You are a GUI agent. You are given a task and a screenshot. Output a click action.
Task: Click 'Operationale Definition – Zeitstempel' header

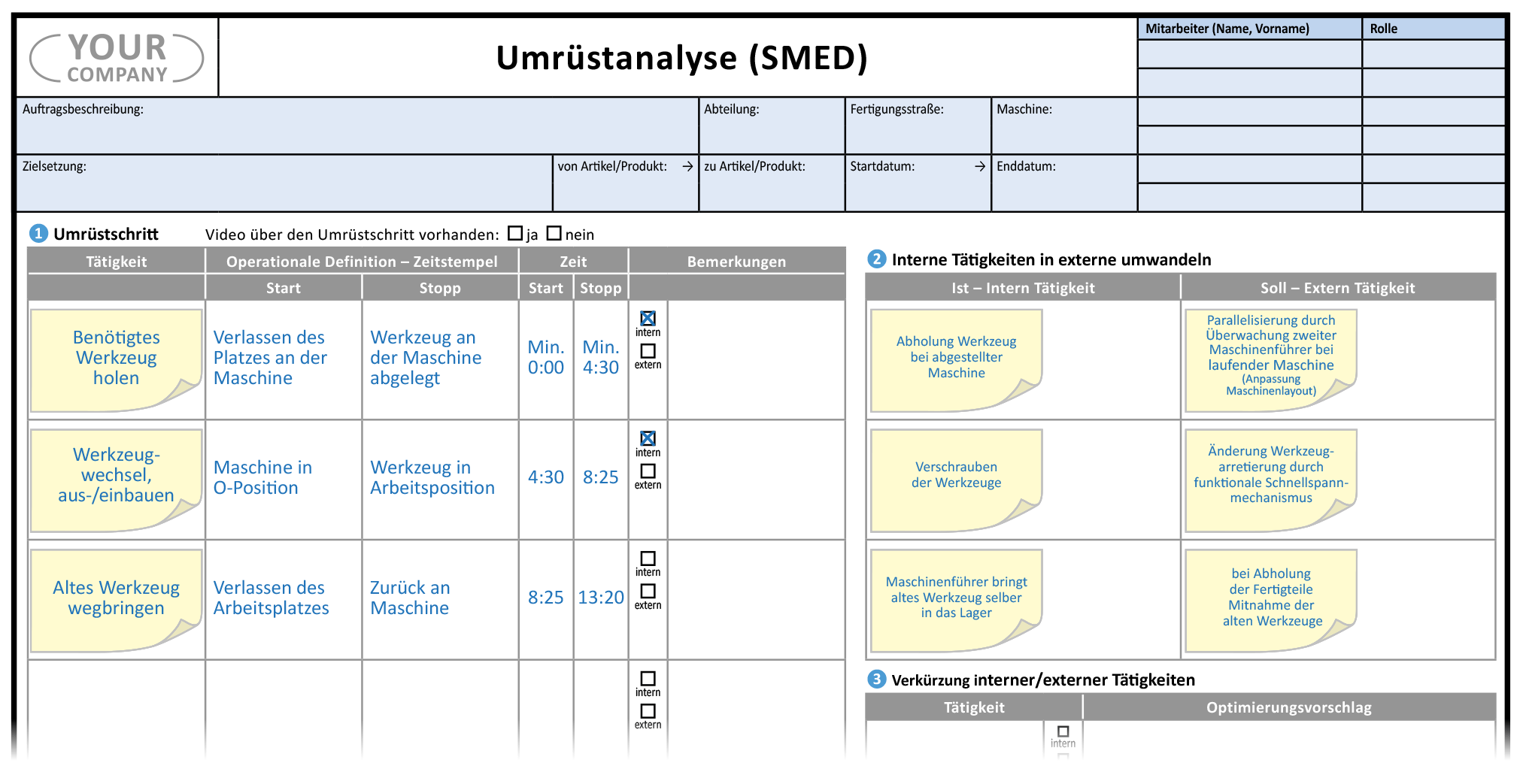coord(362,262)
